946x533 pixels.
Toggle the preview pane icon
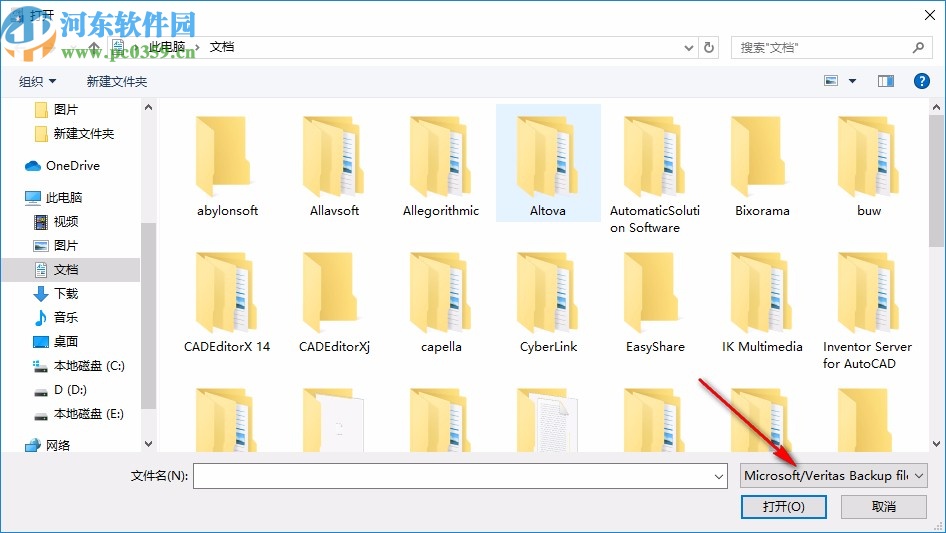point(886,81)
